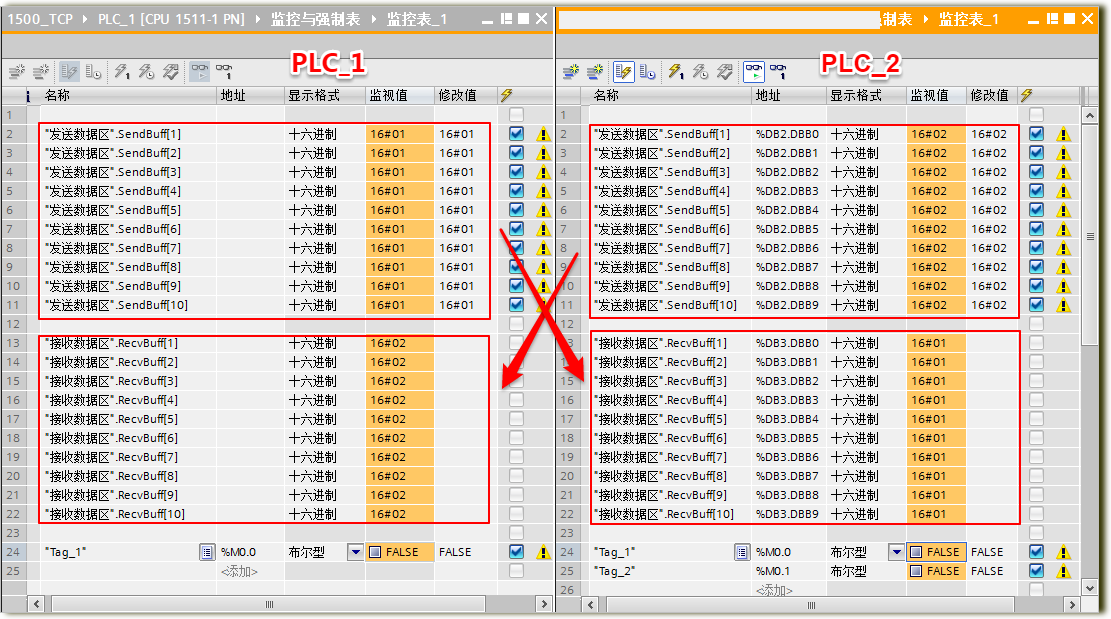Click Enable peripheral outputs icon in PLC_1
1111x619 pixels.
[x=170, y=71]
